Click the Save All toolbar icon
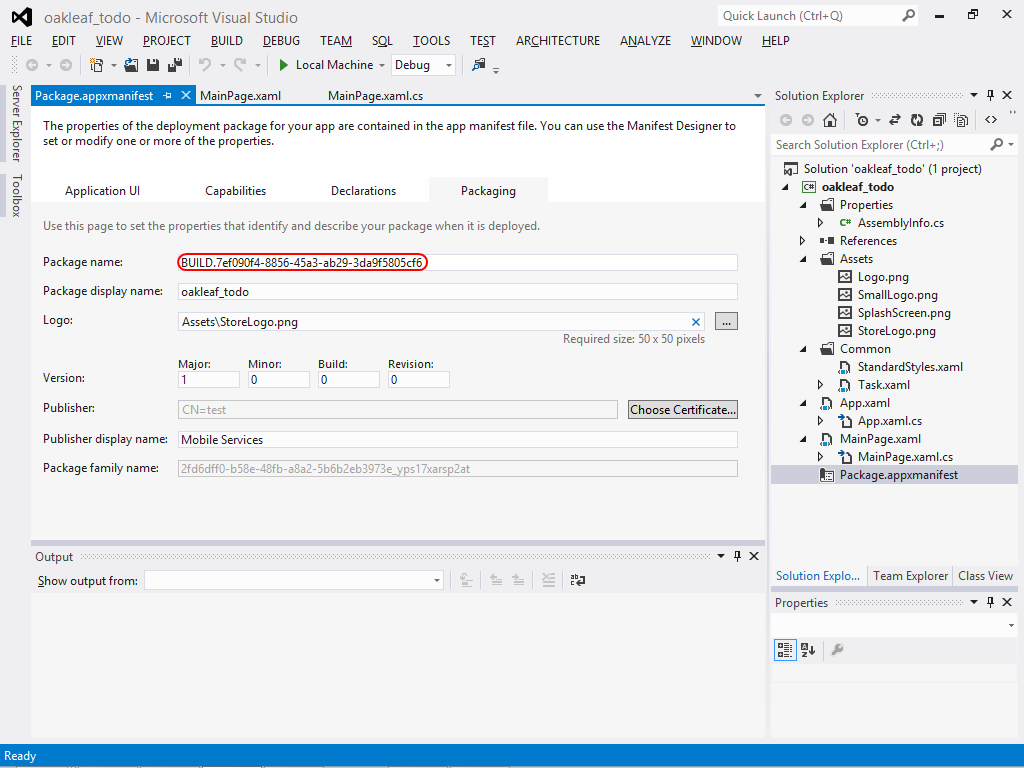 click(174, 65)
